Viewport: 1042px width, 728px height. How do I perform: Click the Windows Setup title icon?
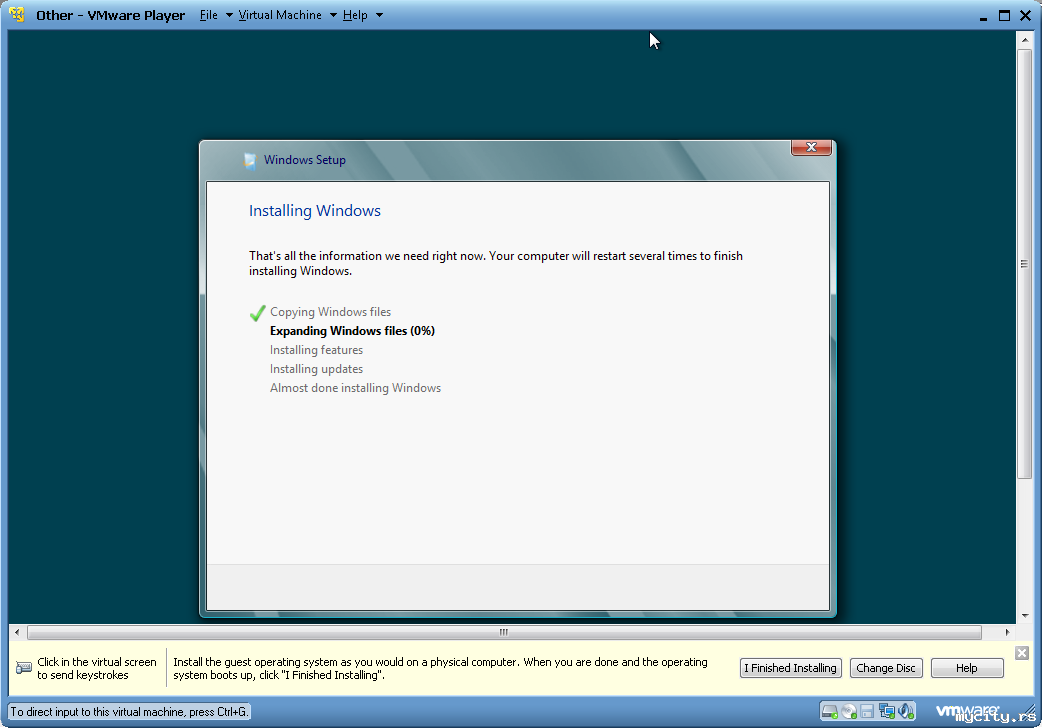[250, 161]
